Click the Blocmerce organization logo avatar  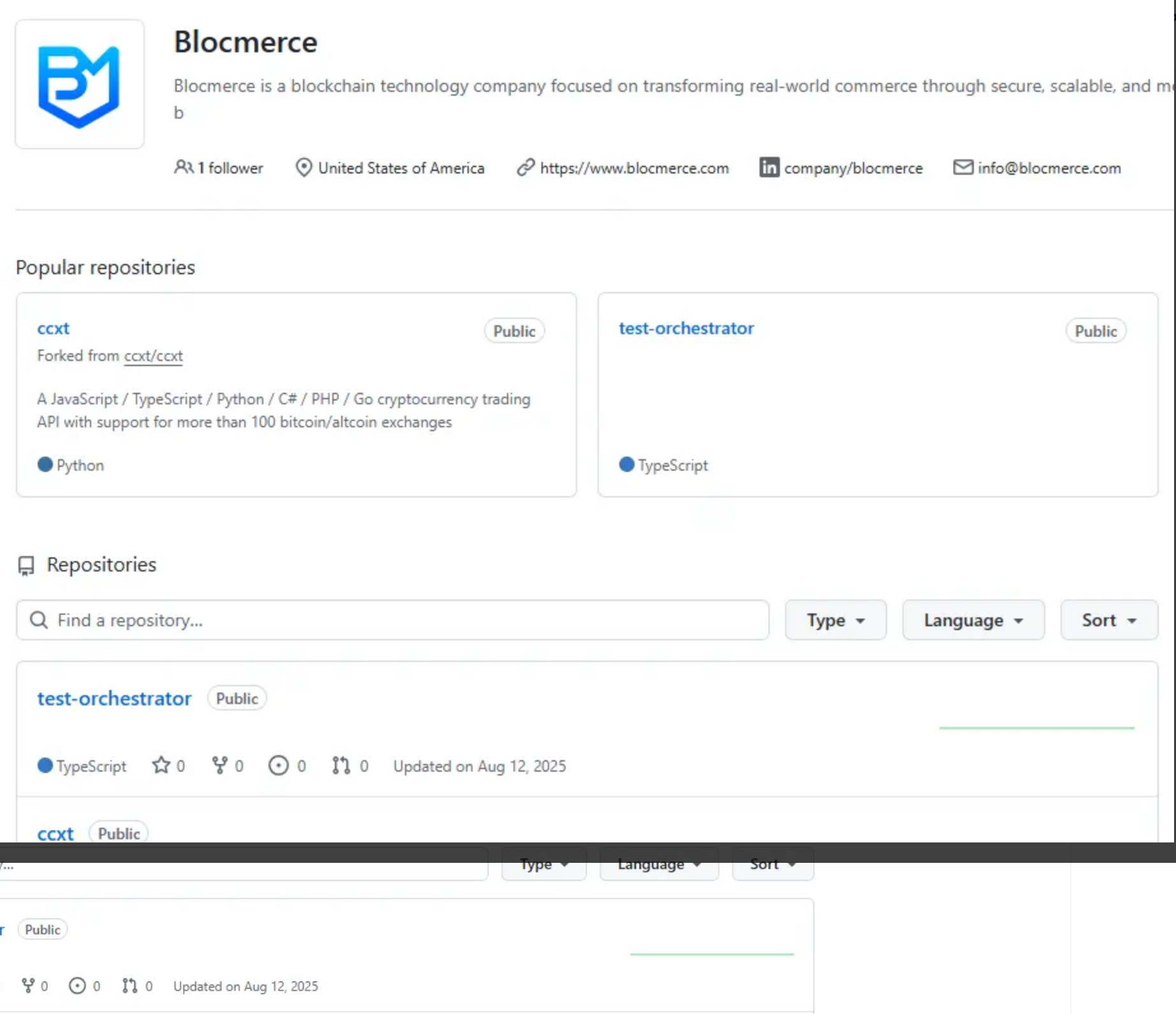click(80, 84)
